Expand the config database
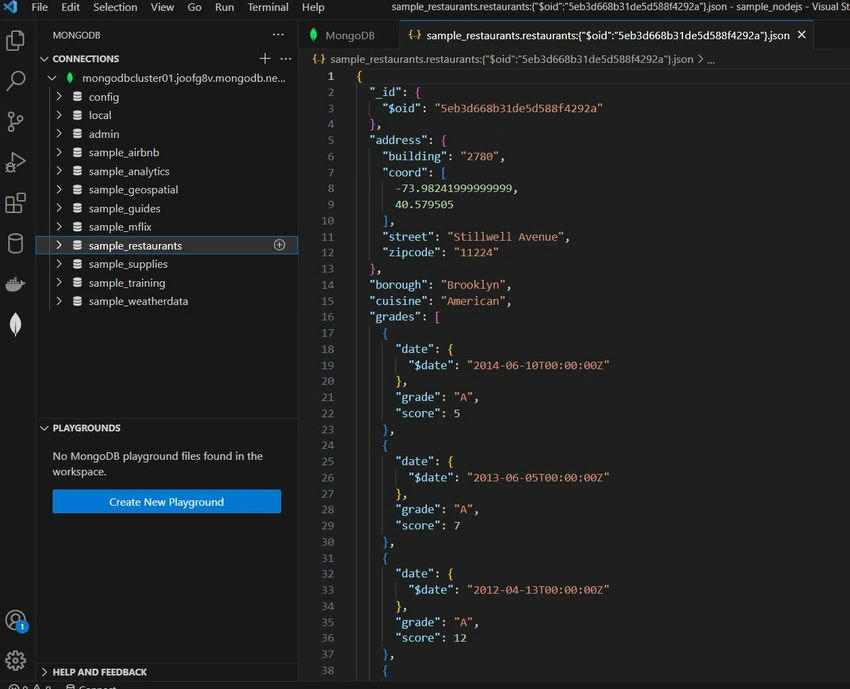The image size is (850, 689). point(59,96)
